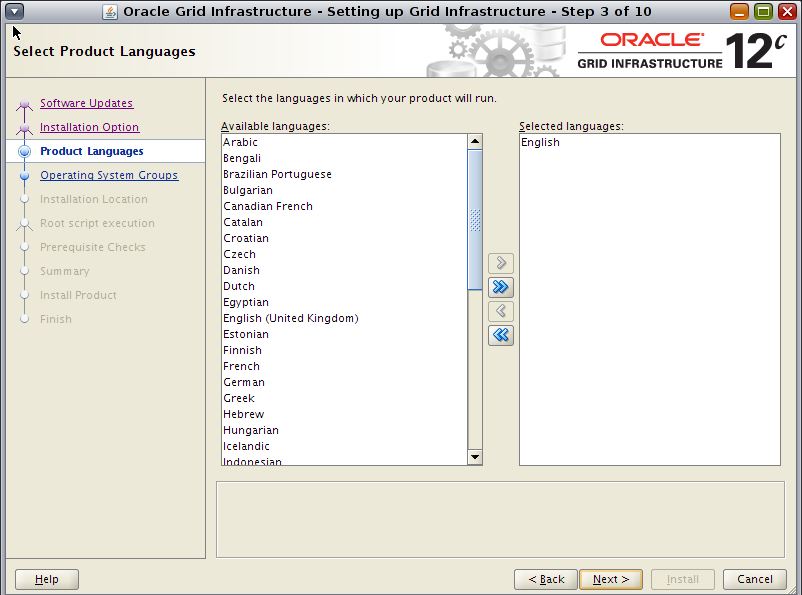Click the Product Languages step bullet icon
The width and height of the screenshot is (802, 595).
point(24,151)
